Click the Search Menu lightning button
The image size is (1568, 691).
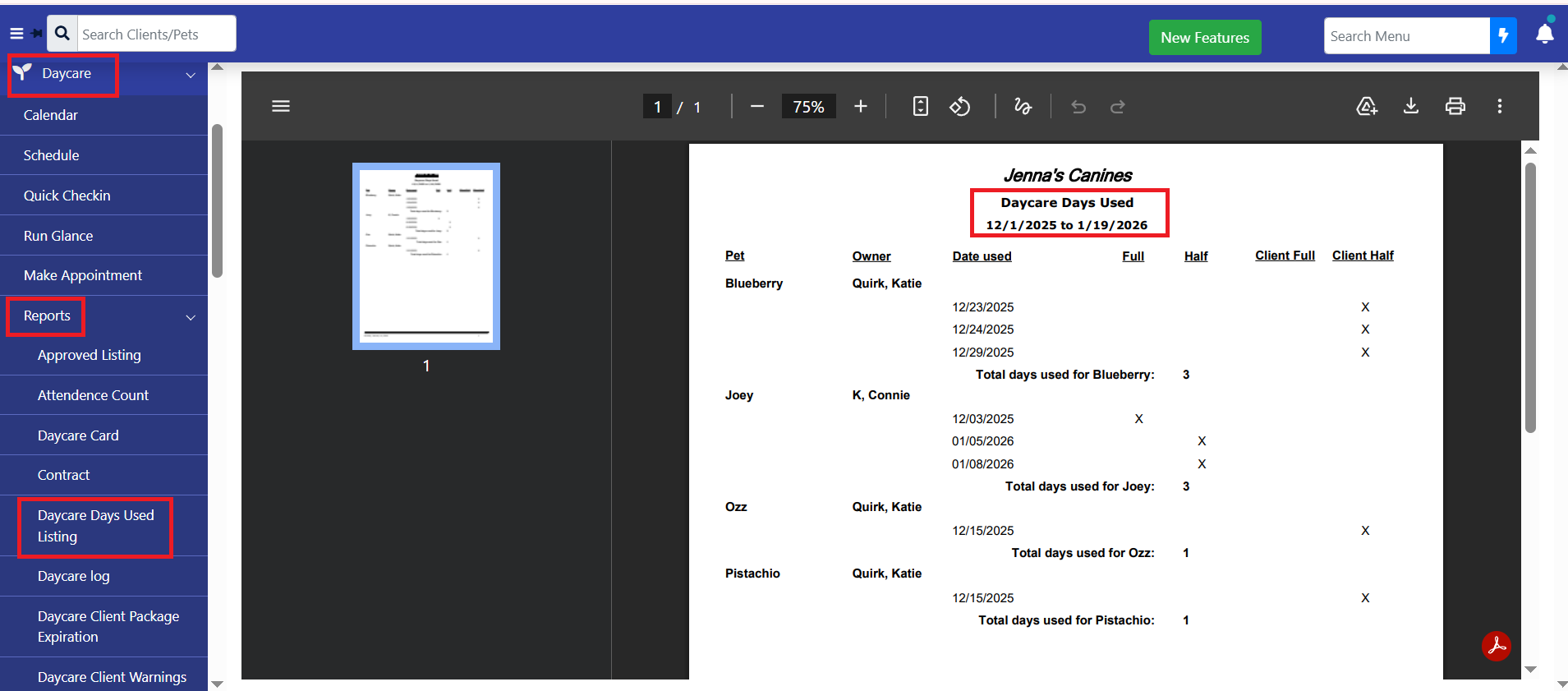point(1502,36)
